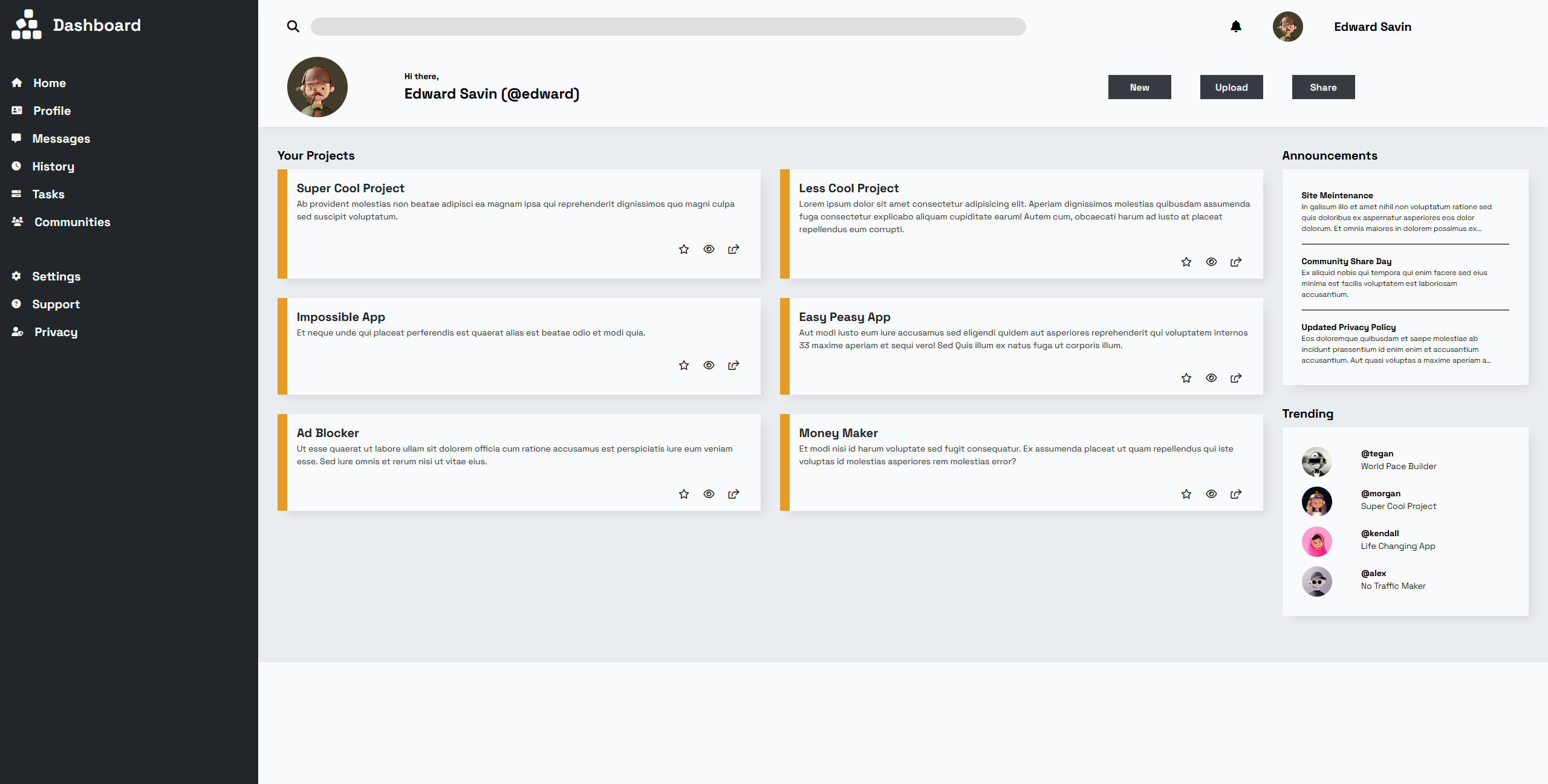Share the Impossible App card

coord(733,365)
